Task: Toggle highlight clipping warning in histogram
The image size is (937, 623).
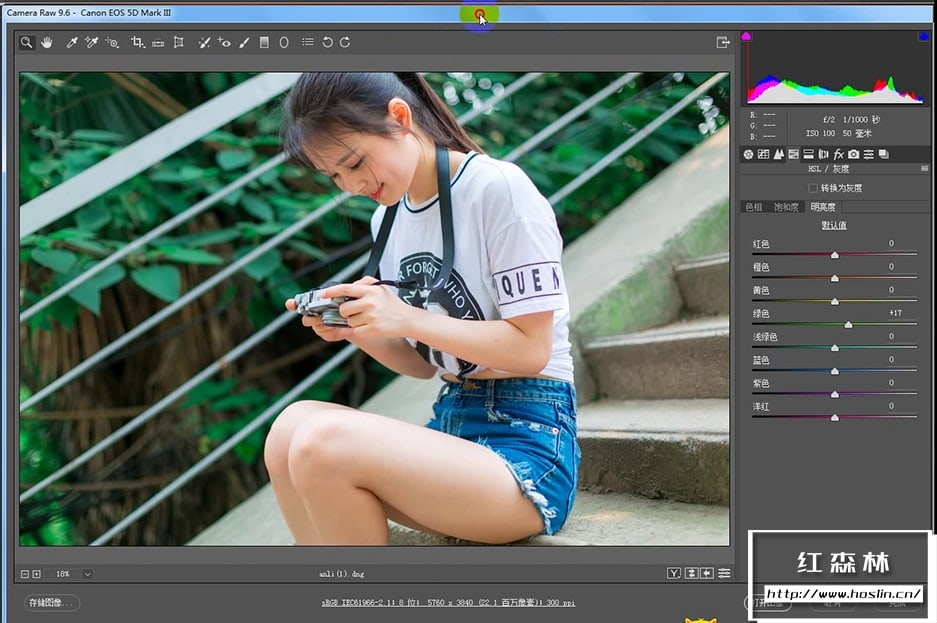Action: (x=924, y=36)
